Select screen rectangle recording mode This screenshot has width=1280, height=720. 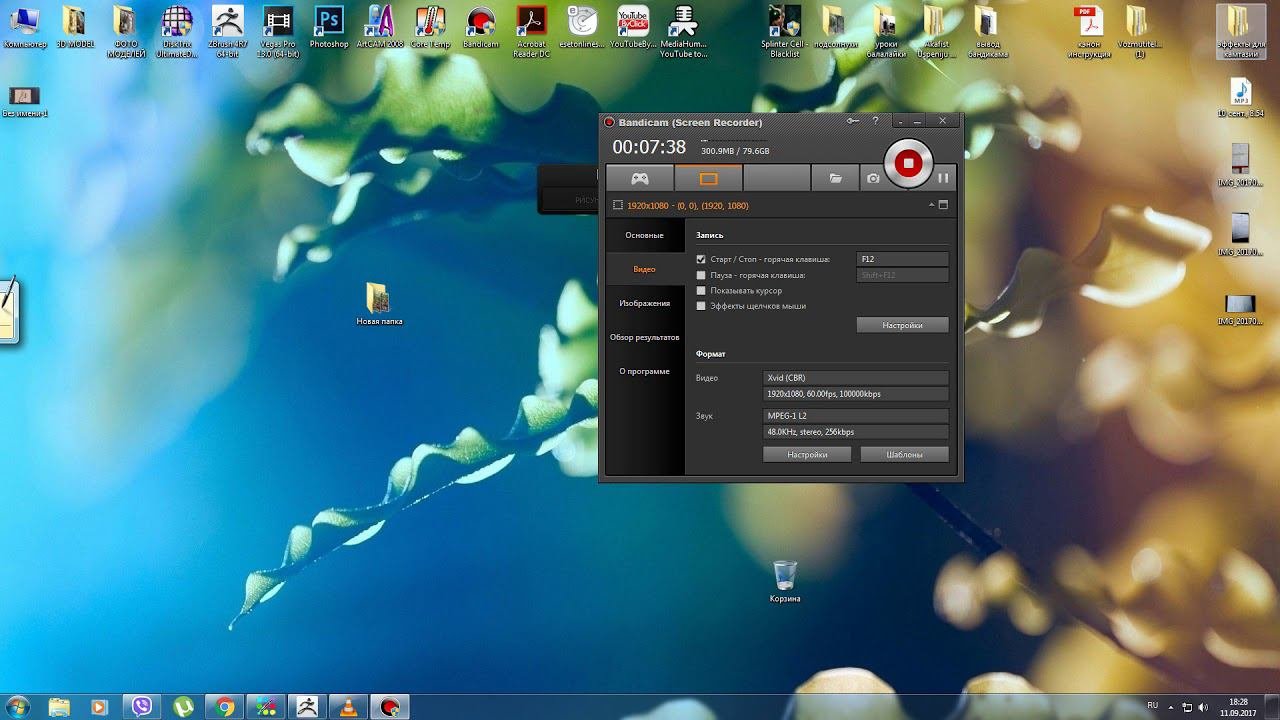click(708, 178)
